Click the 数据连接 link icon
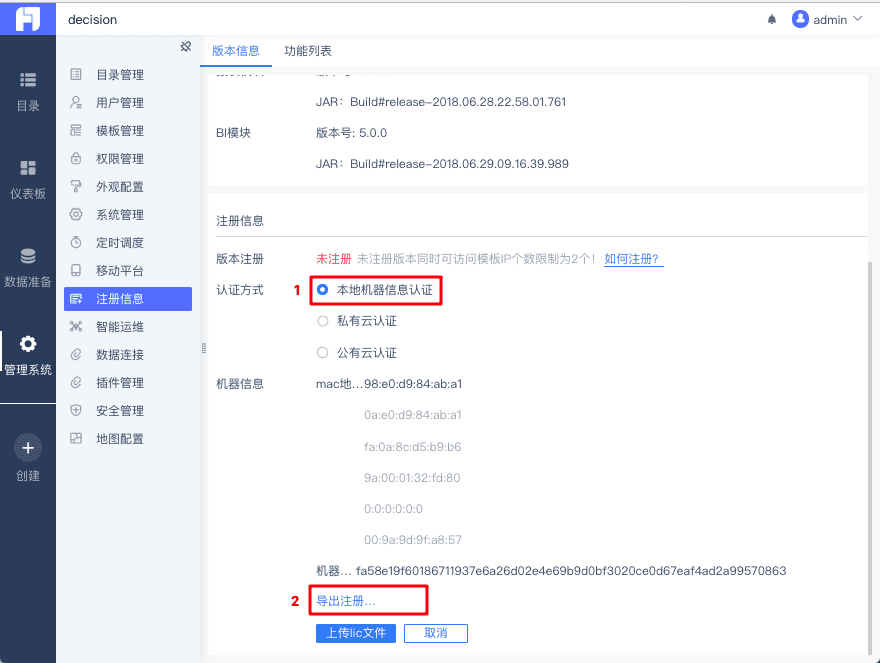Screen dimensions: 880x663 click(76, 355)
